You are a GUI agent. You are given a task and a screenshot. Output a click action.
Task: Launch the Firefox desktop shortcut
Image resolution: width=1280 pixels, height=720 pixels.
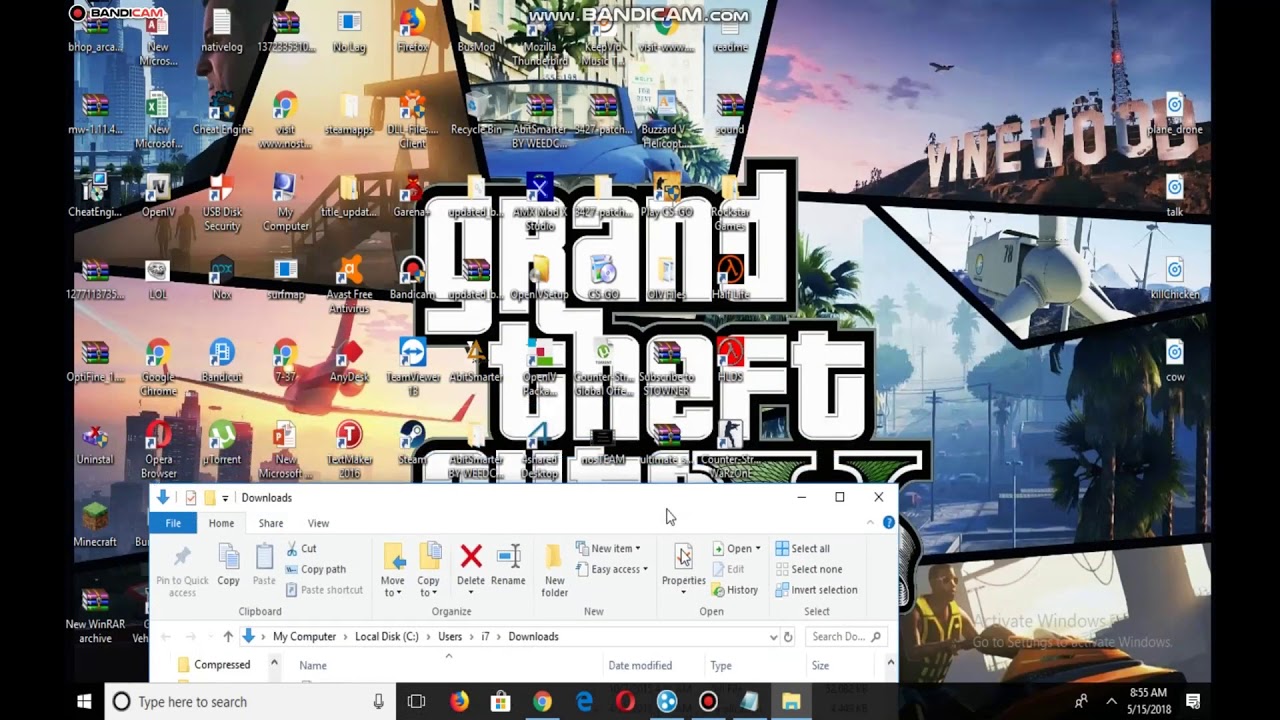click(412, 31)
